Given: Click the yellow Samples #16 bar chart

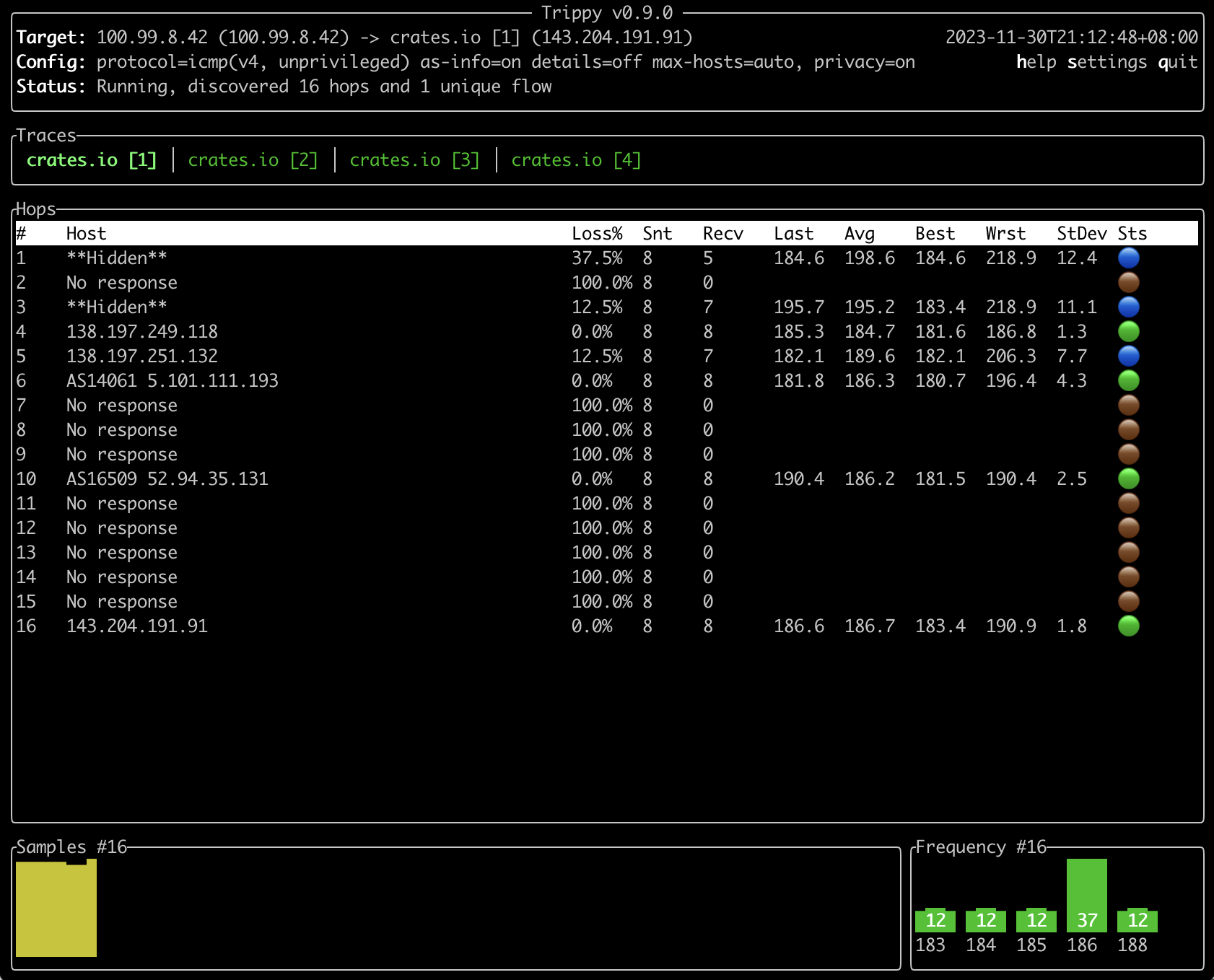Looking at the screenshot, I should [x=56, y=908].
